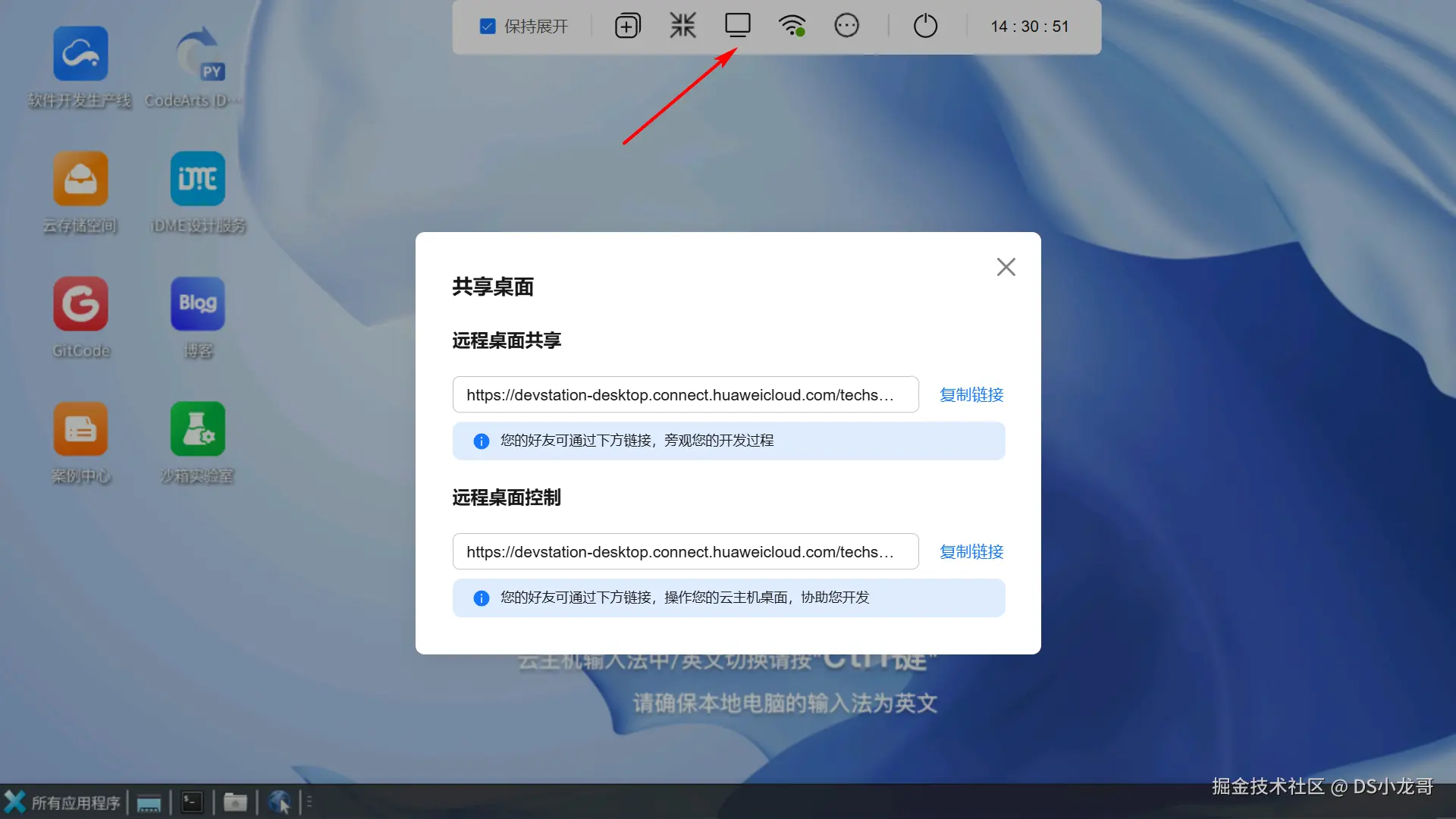The height and width of the screenshot is (819, 1456).
Task: Open file manager folder in taskbar
Action: click(235, 802)
